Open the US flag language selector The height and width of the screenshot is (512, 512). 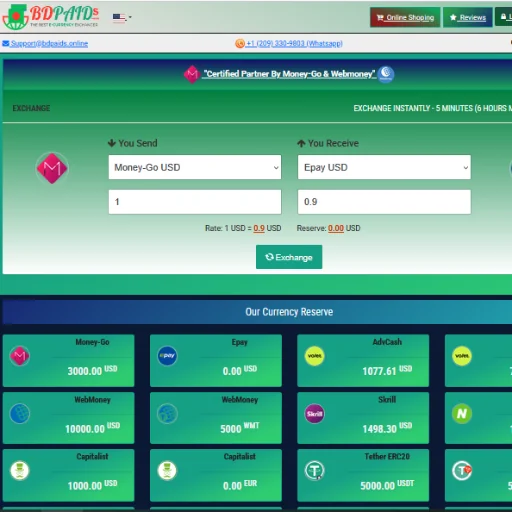point(122,17)
